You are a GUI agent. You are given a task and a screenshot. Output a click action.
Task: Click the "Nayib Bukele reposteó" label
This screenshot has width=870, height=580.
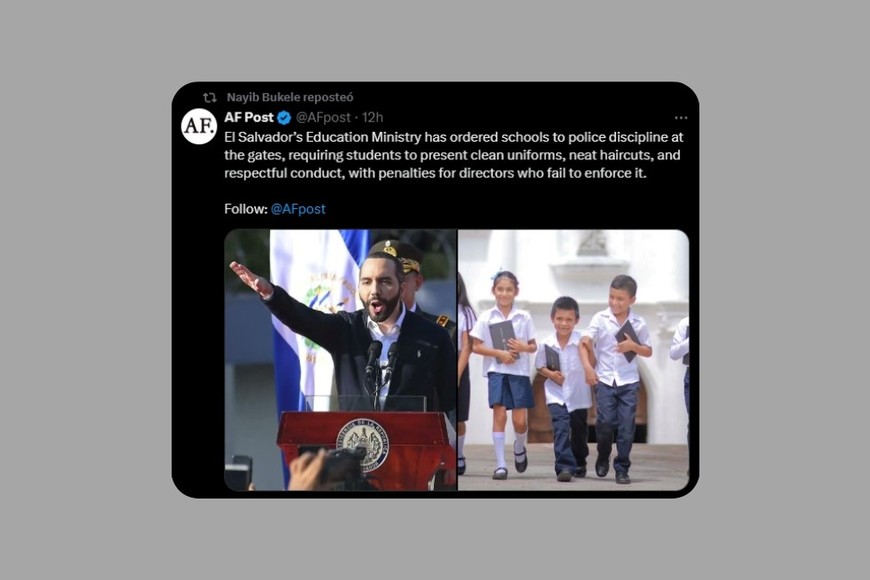(x=290, y=98)
